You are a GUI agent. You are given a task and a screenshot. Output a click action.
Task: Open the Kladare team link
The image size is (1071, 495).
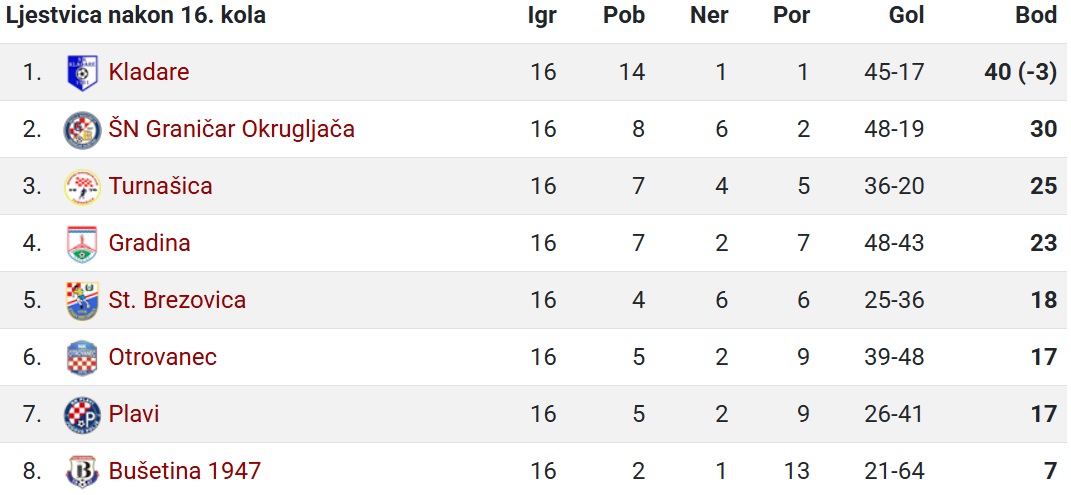pyautogui.click(x=149, y=72)
